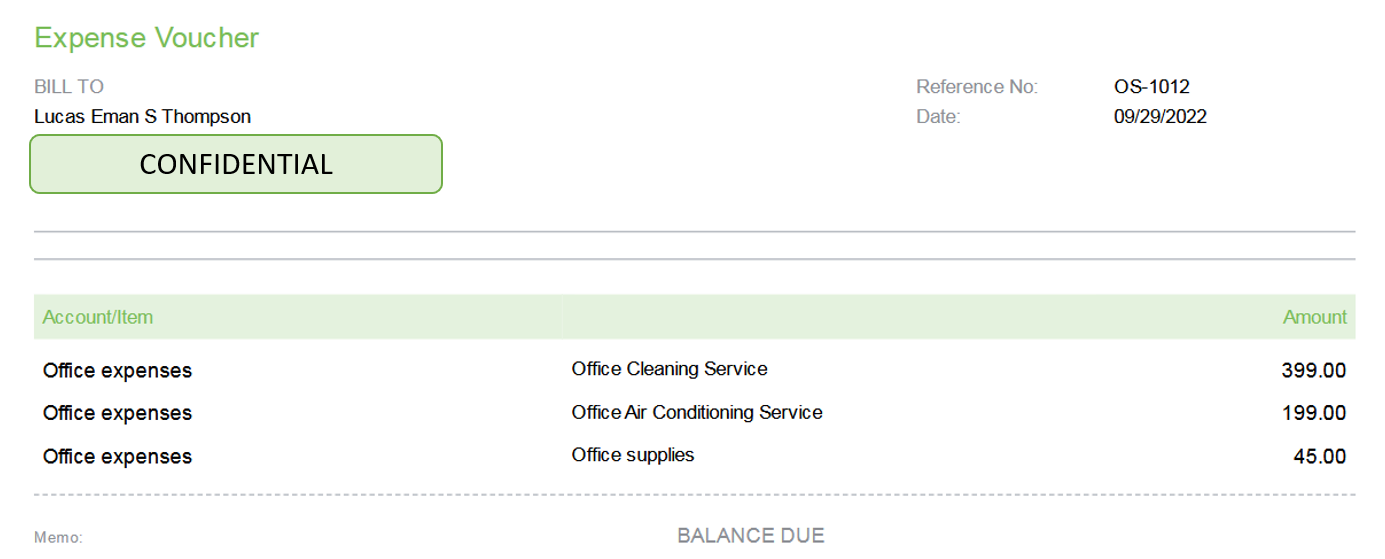Image resolution: width=1385 pixels, height=559 pixels.
Task: Select Office expenses in the Office supplies row
Action: pyautogui.click(x=117, y=457)
